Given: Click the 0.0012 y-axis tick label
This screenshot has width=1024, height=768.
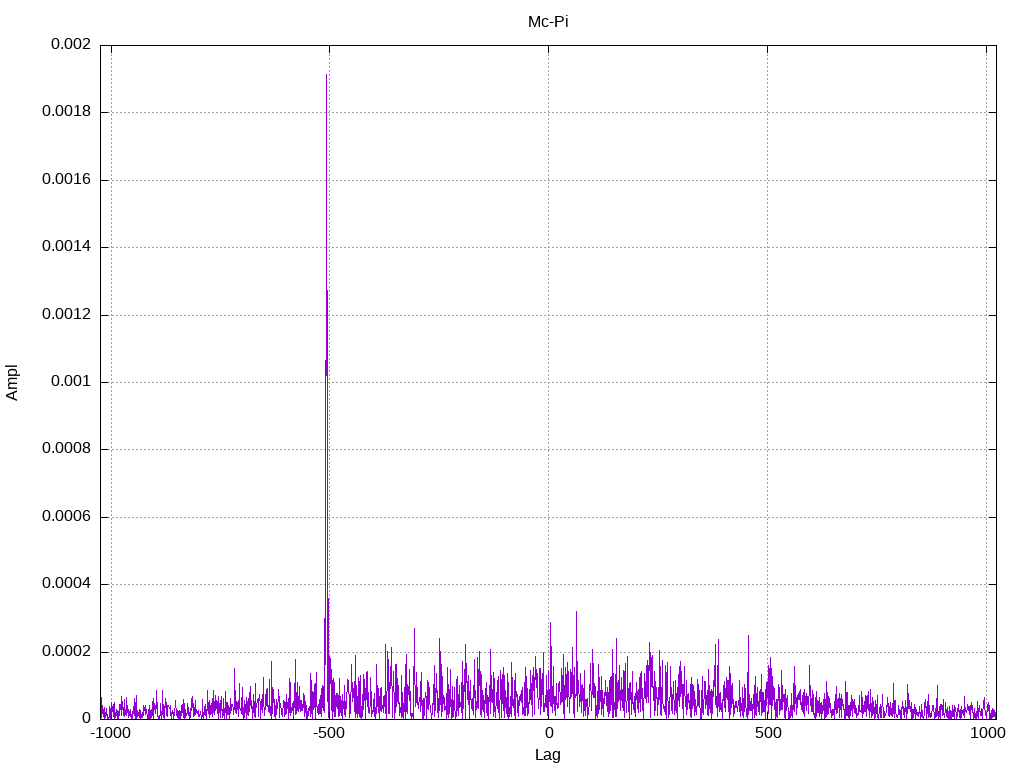Looking at the screenshot, I should click(66, 315).
